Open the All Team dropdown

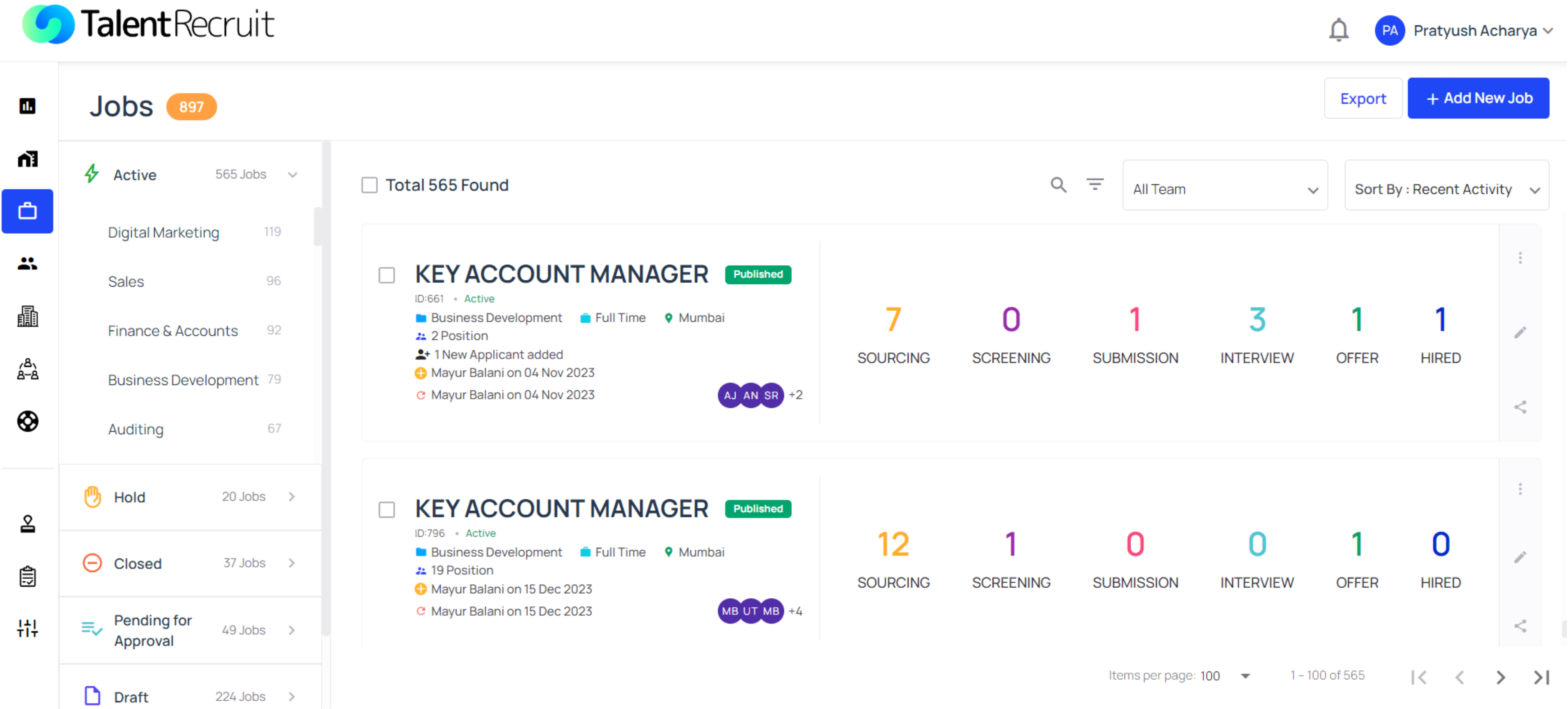tap(1225, 188)
